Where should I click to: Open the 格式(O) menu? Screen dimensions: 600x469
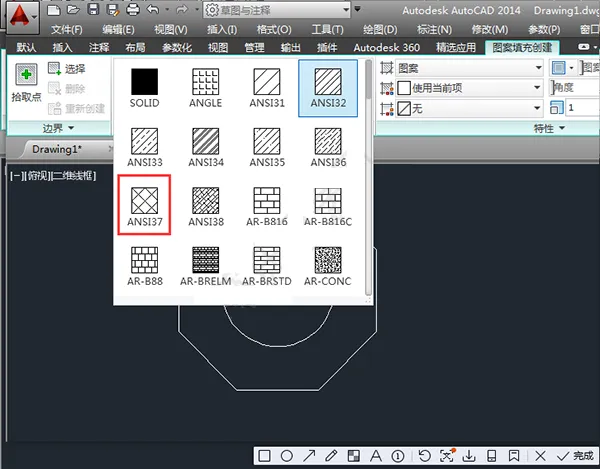pyautogui.click(x=274, y=29)
